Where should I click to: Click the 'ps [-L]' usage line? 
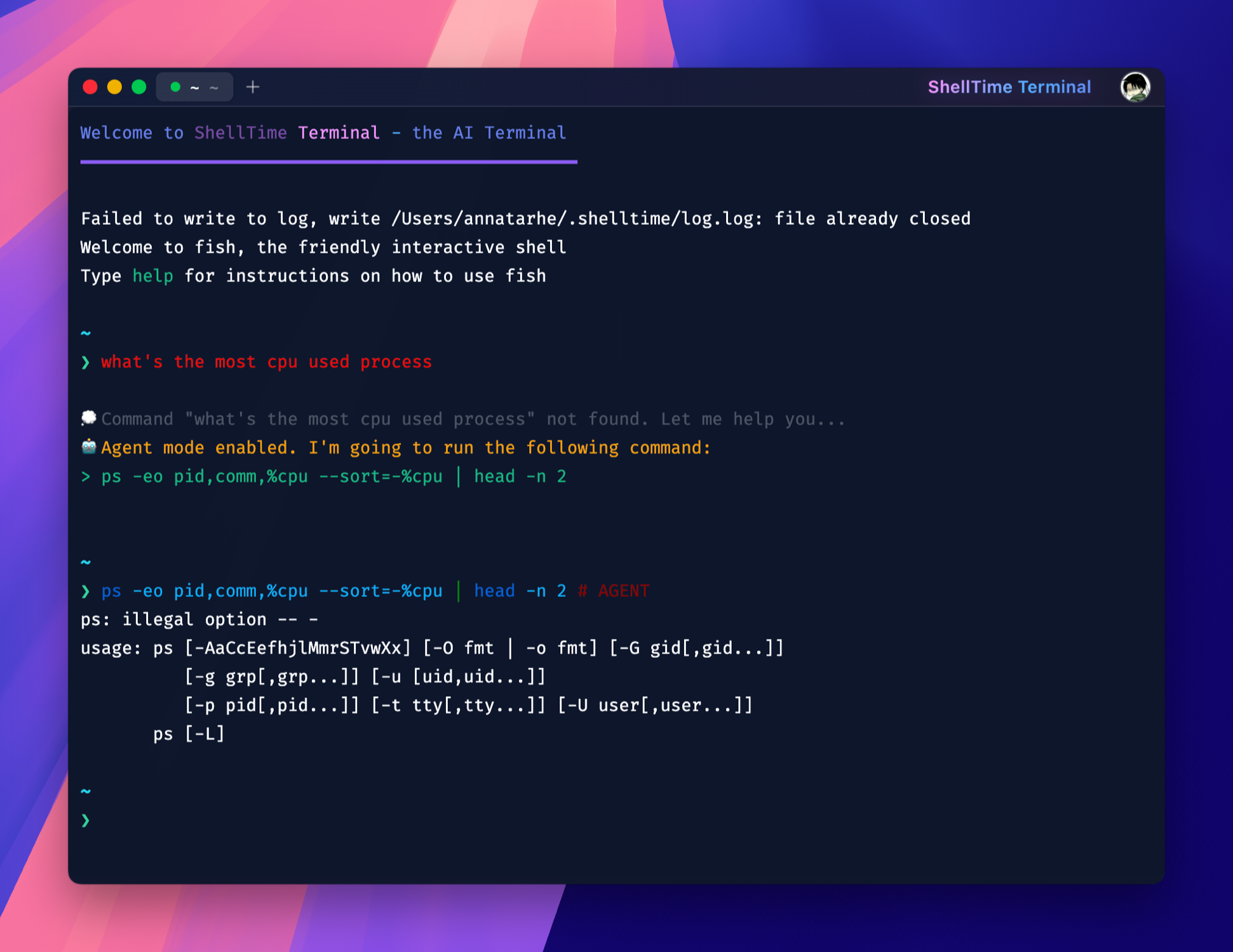[189, 734]
